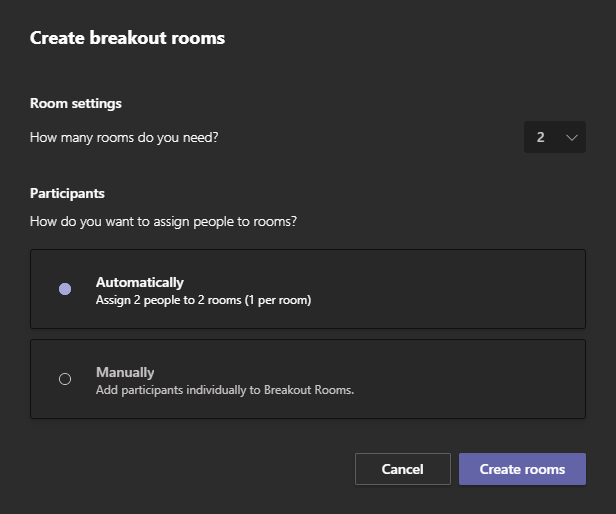Click the bold "Manually" label
The width and height of the screenshot is (616, 514).
click(125, 372)
